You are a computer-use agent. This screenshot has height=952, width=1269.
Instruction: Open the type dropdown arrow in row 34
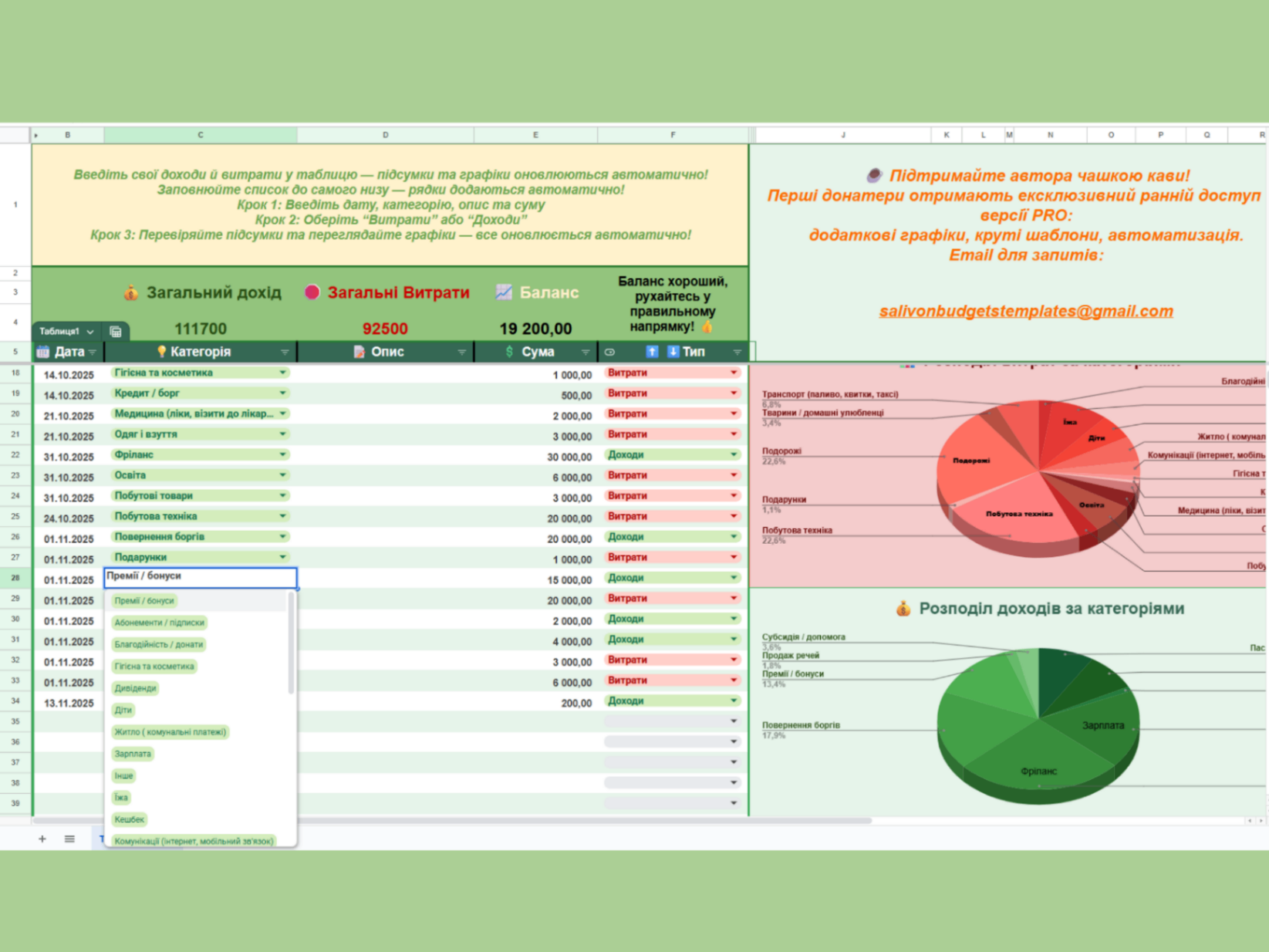(x=734, y=701)
